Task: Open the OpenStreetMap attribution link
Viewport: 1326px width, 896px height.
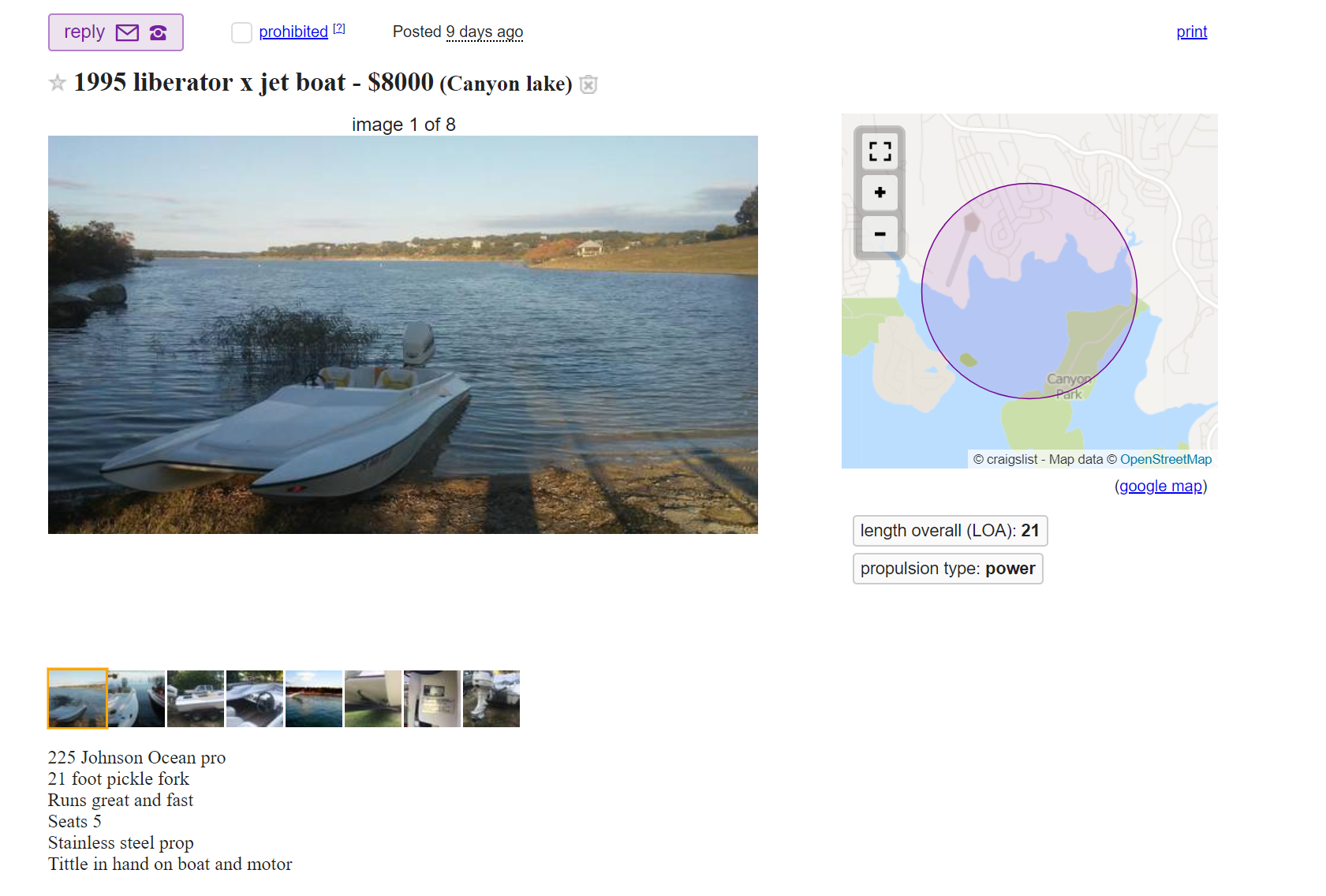Action: coord(1165,459)
